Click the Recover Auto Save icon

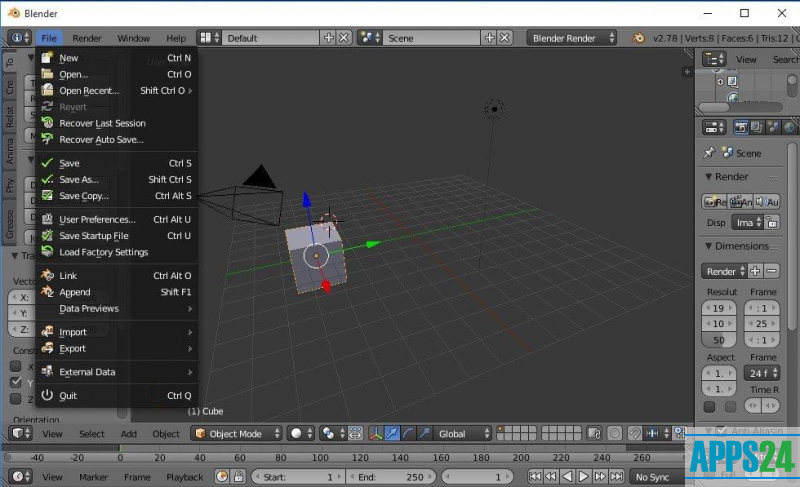pyautogui.click(x=47, y=139)
